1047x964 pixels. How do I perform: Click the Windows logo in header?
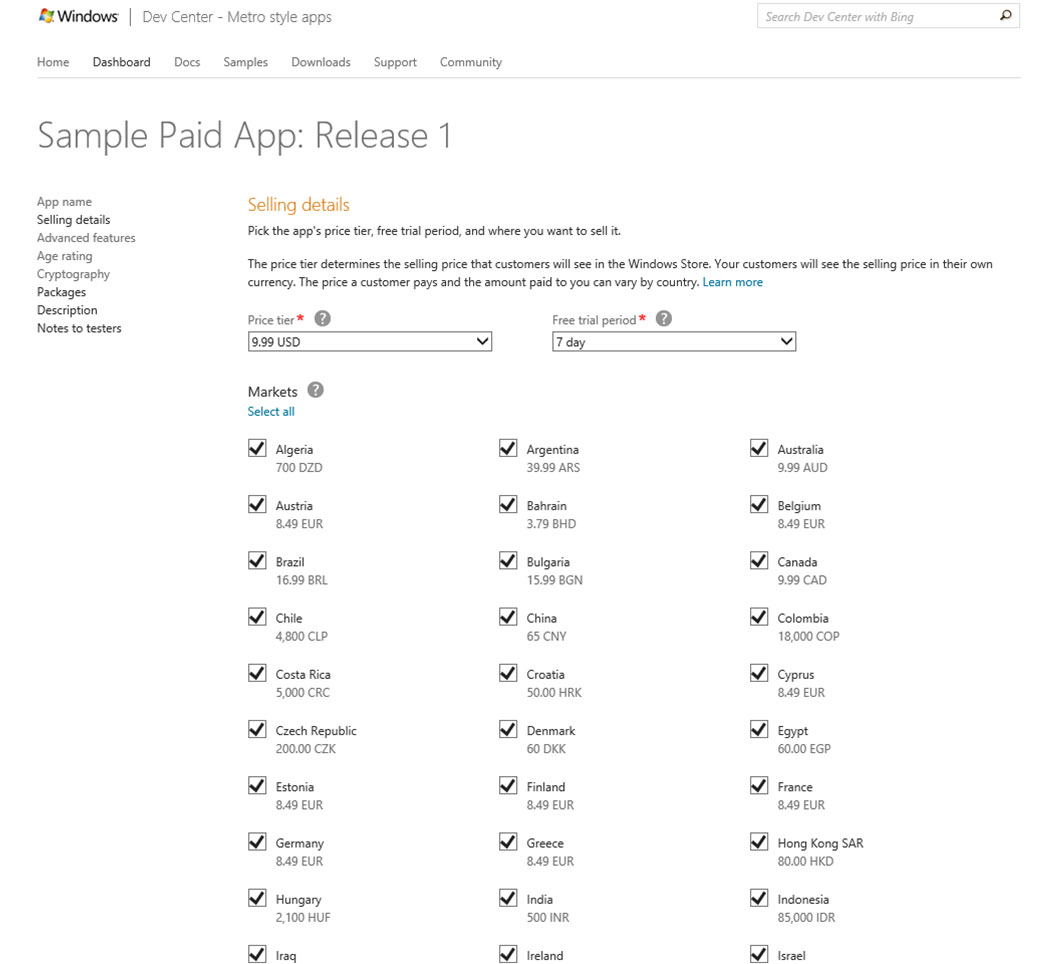click(x=78, y=16)
